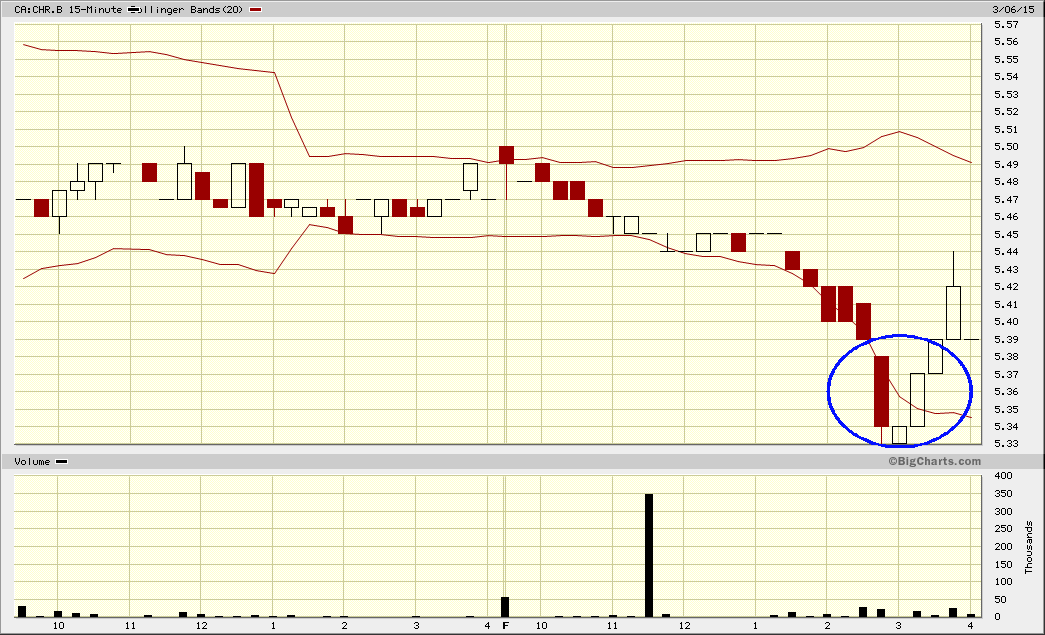
Task: Click the 350 volume axis label
Action: 1003,494
